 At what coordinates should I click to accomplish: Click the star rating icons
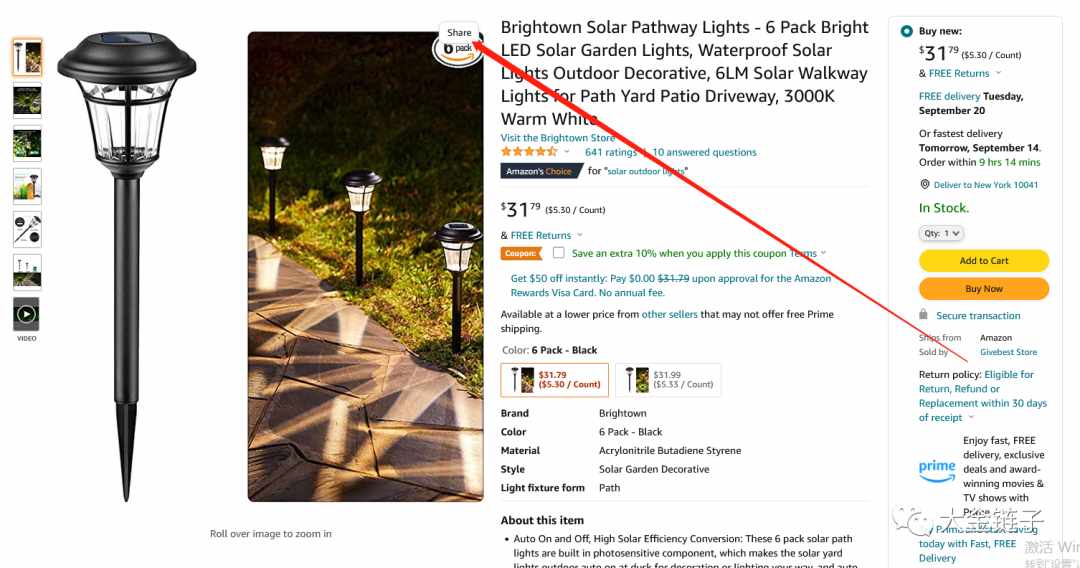(529, 152)
